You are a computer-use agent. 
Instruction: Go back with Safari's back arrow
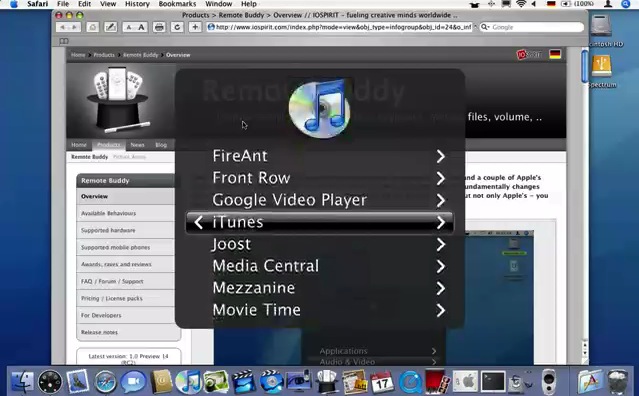point(63,27)
